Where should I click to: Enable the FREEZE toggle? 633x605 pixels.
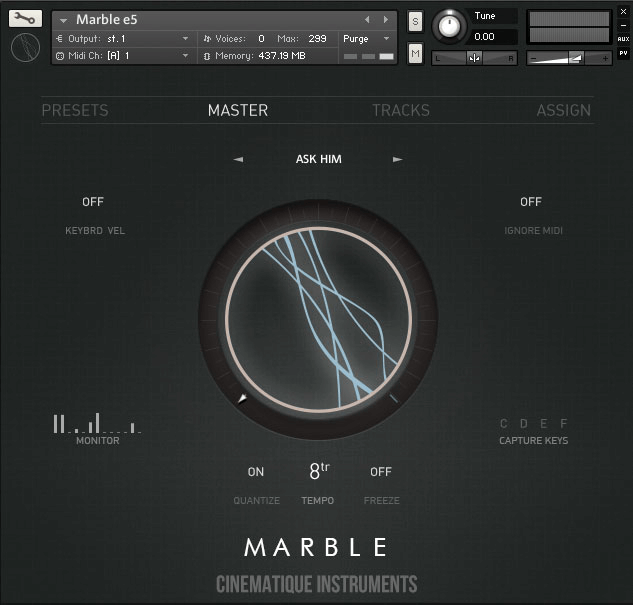(x=381, y=472)
